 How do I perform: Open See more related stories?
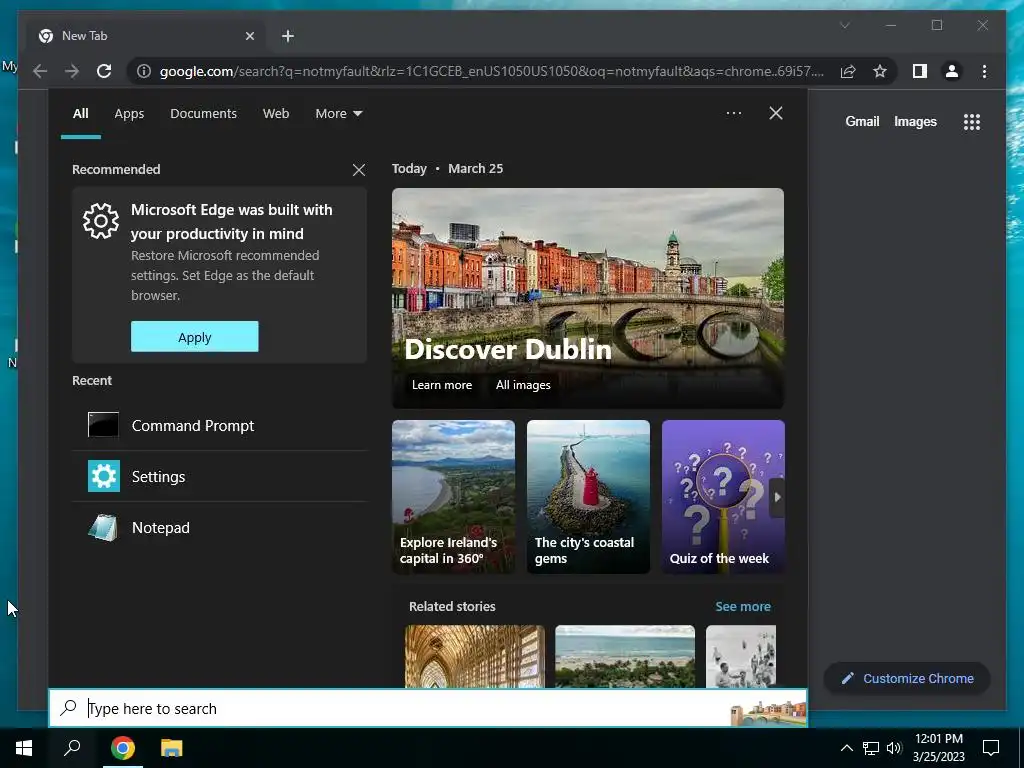(743, 607)
